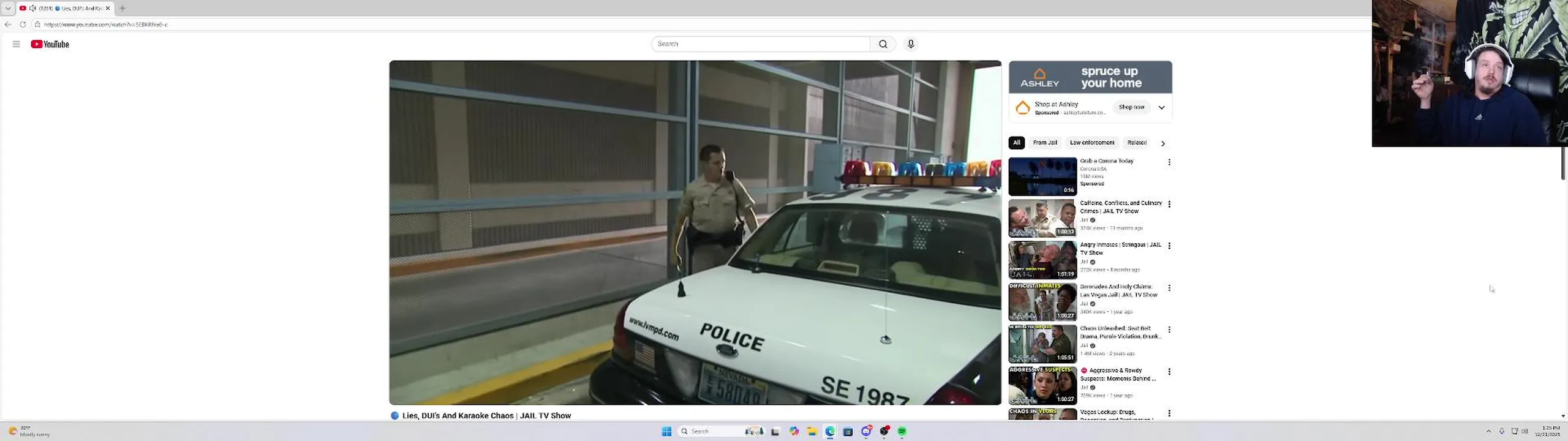Image resolution: width=1568 pixels, height=441 pixels.
Task: Click the video title Lies, DUI's And Karaoke Chaos
Action: tap(486, 415)
